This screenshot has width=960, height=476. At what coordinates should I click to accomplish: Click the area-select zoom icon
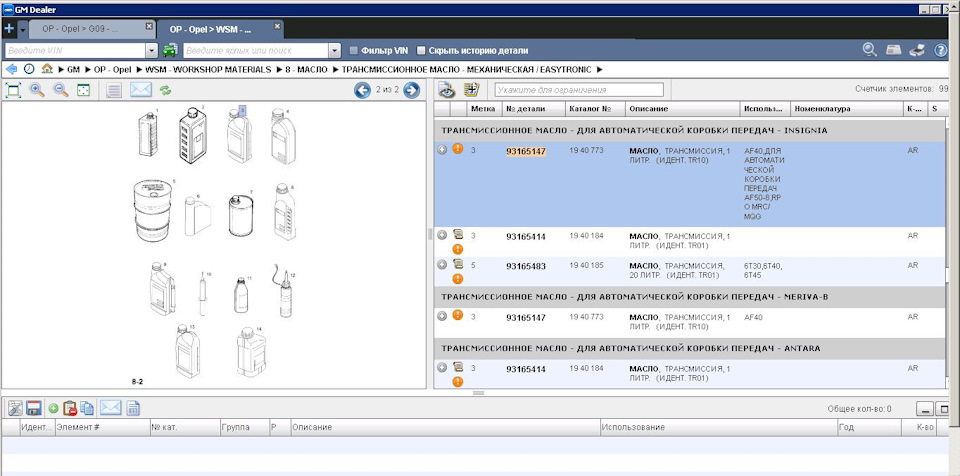[x=83, y=91]
